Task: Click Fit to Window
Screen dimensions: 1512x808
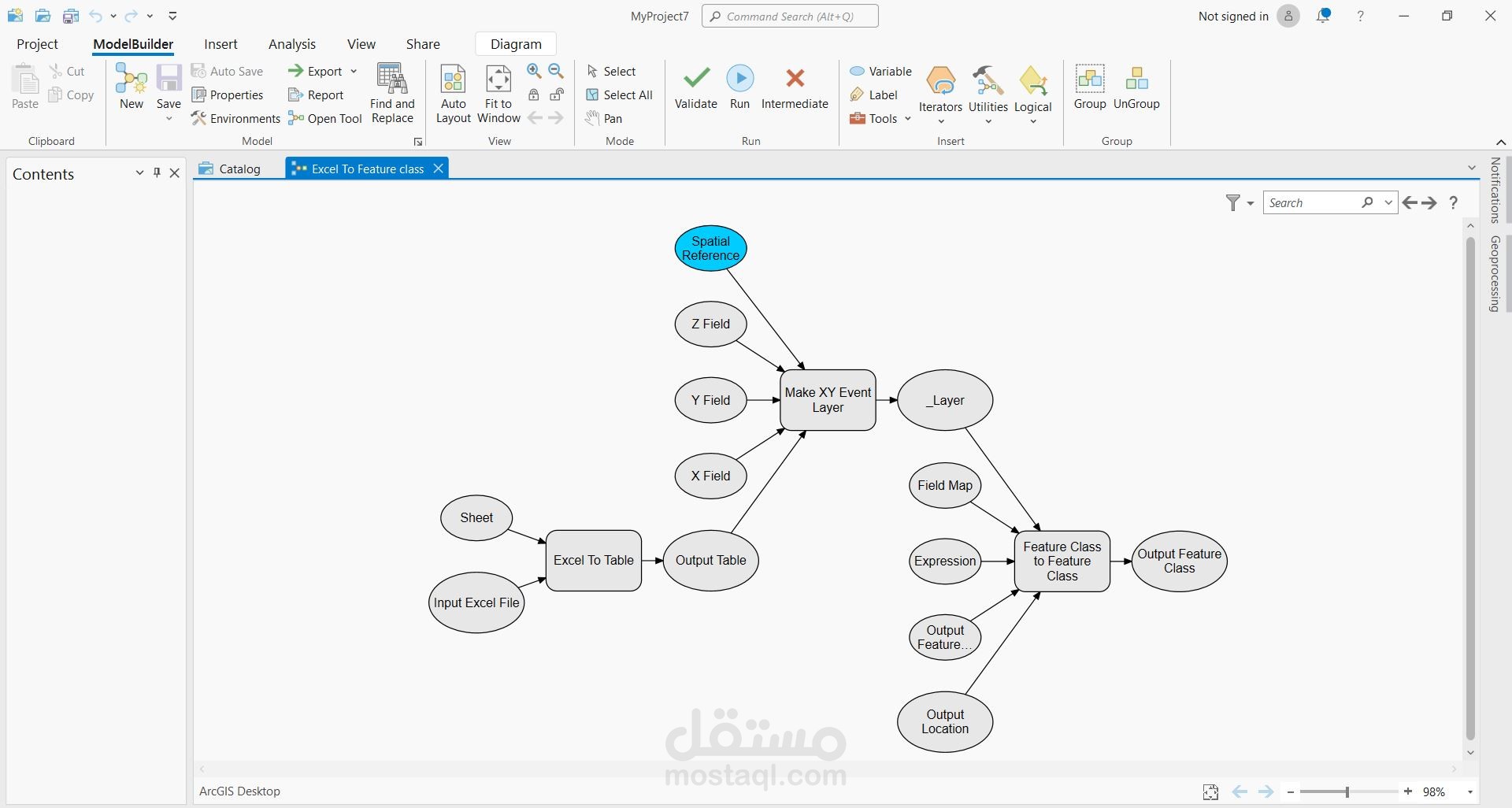Action: pos(498,93)
